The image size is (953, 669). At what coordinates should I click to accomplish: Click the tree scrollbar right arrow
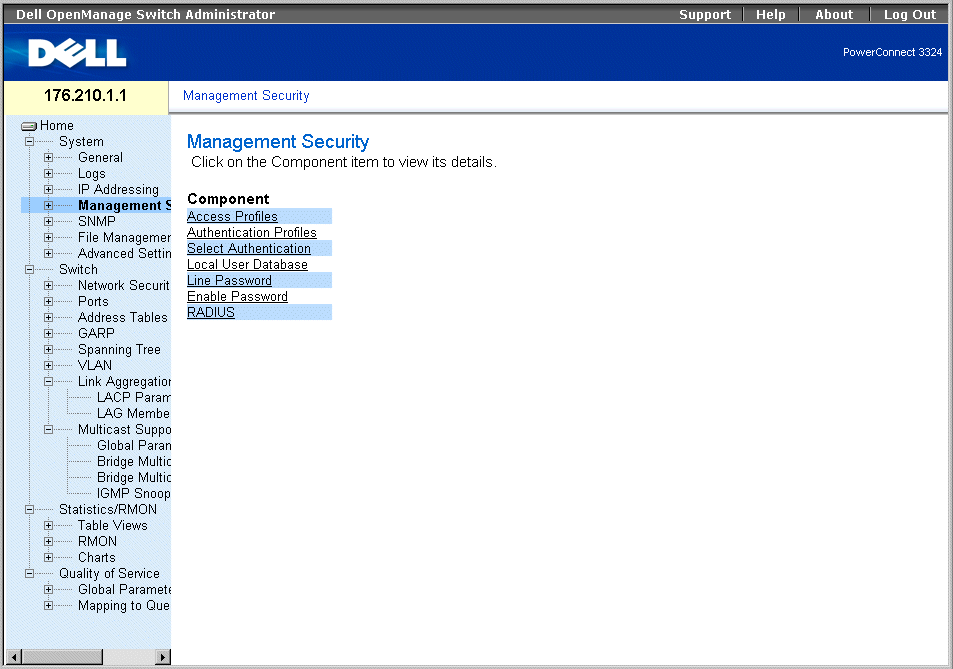[x=162, y=657]
